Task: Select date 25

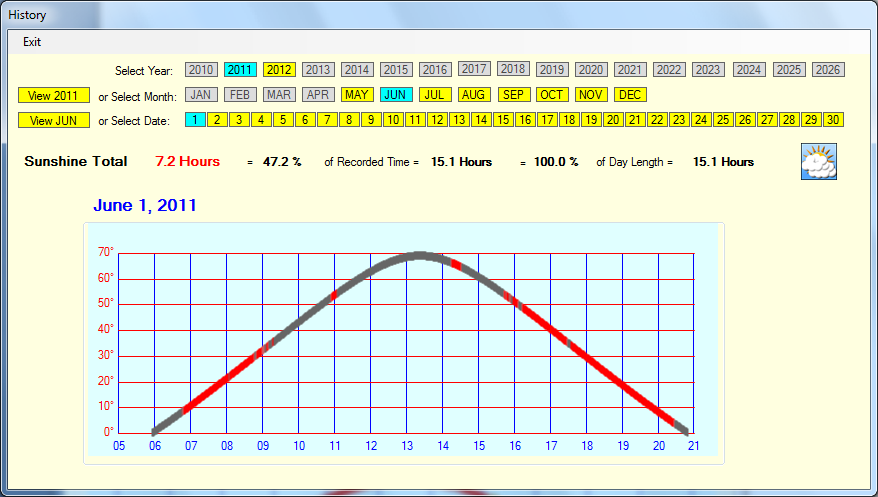Action: (723, 119)
